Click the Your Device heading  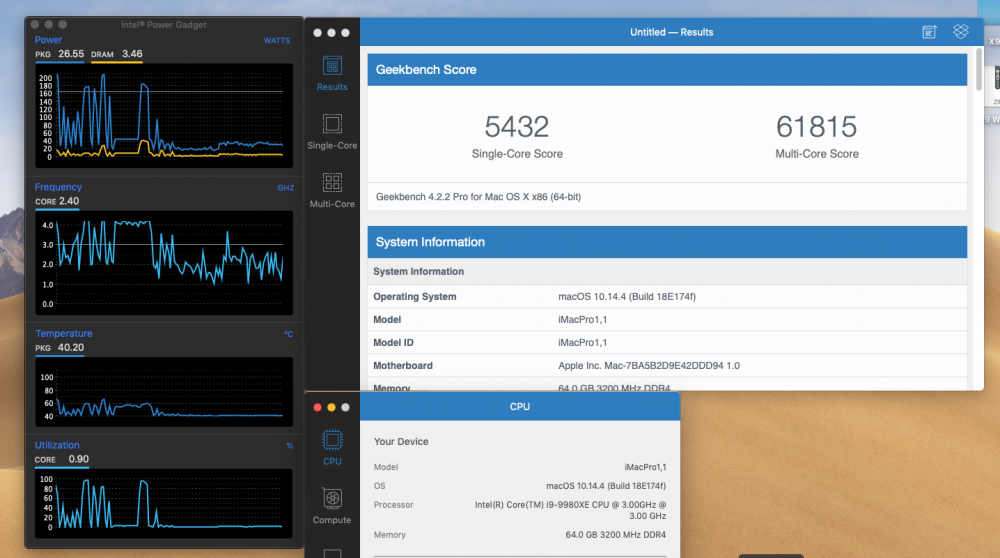(401, 441)
